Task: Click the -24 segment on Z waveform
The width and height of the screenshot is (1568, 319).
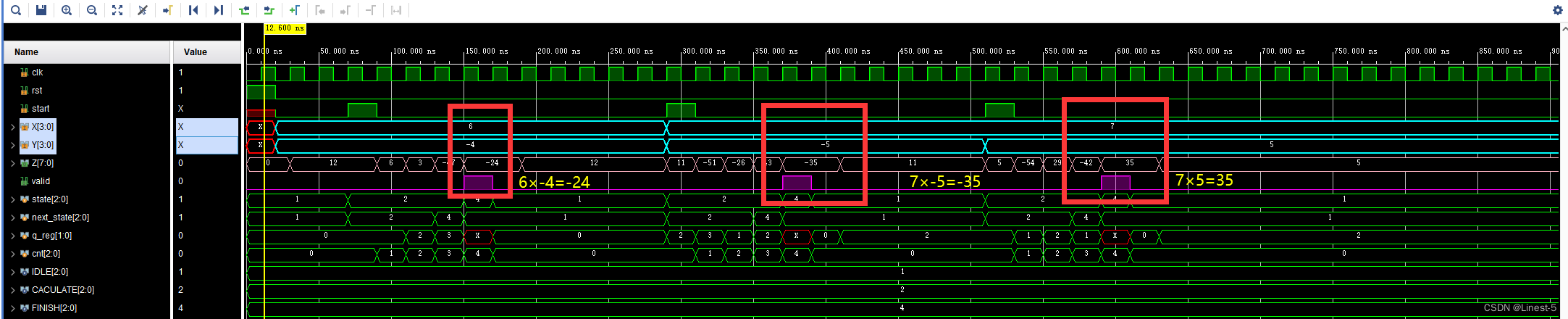Action: pos(492,163)
